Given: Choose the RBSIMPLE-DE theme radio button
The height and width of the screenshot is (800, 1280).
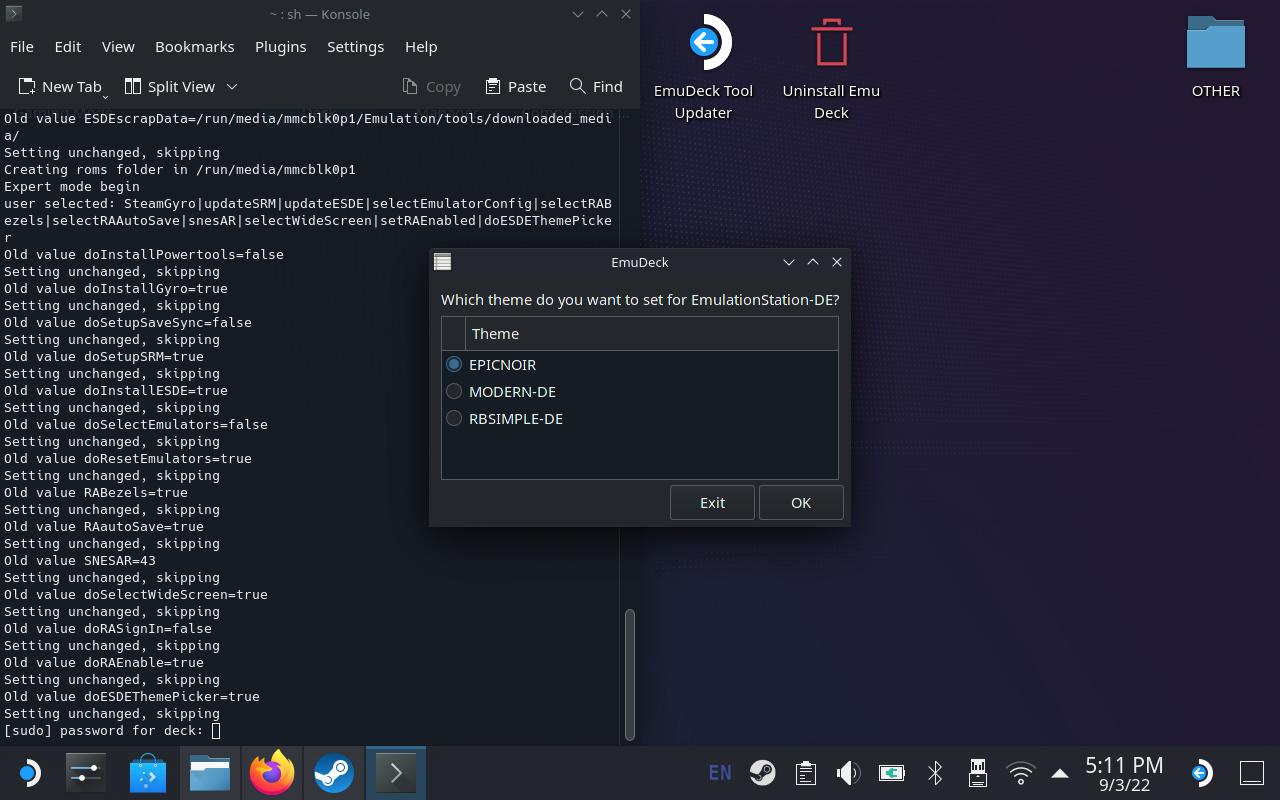Looking at the screenshot, I should 454,419.
